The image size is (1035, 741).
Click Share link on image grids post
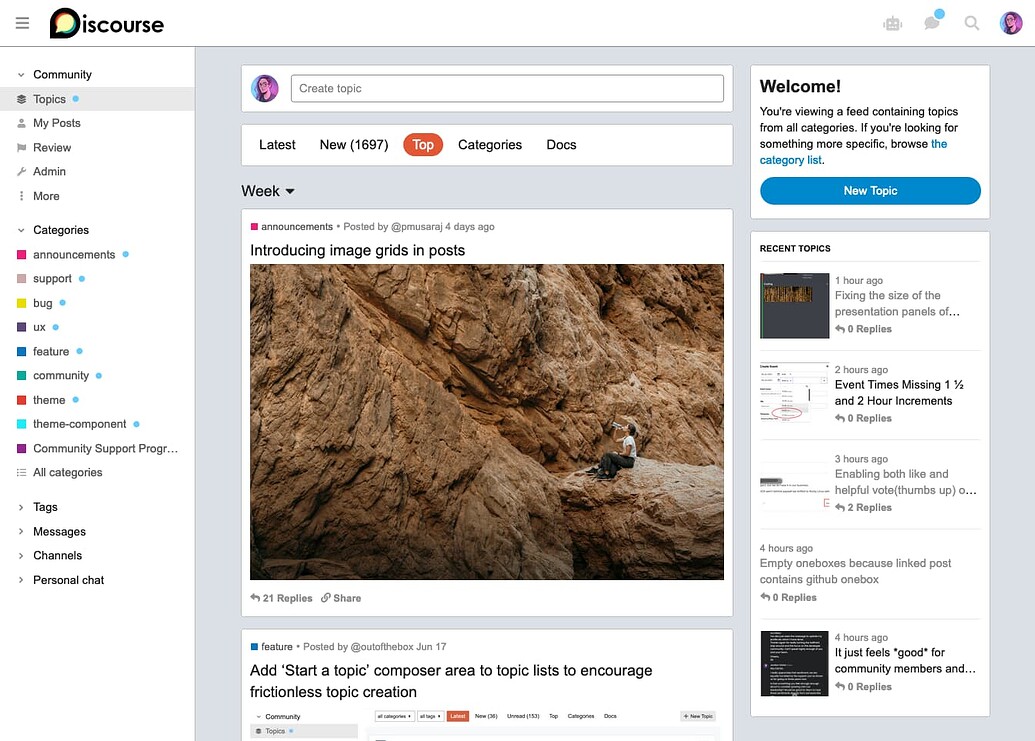(341, 598)
